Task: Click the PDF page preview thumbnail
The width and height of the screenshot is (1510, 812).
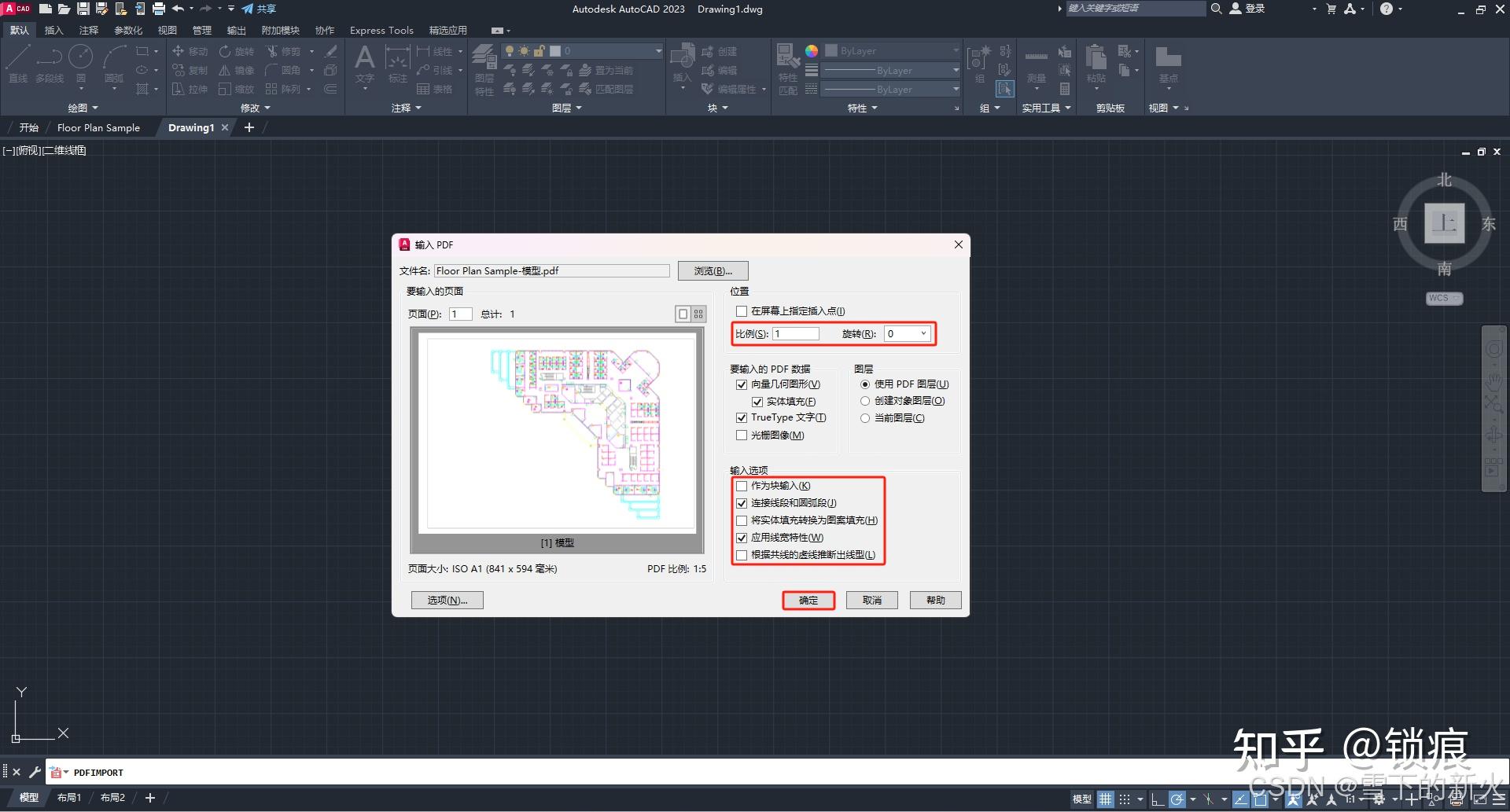Action: 557,435
